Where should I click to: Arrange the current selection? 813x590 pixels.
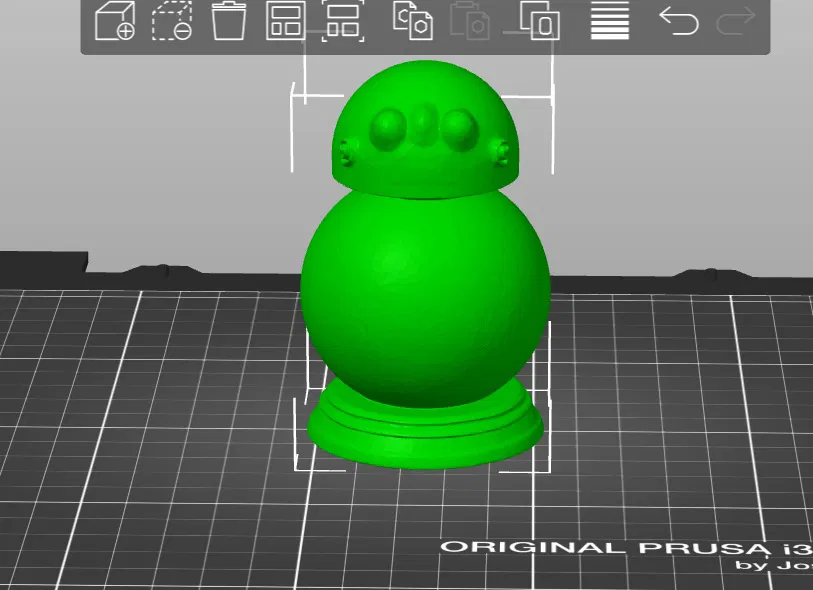341,25
